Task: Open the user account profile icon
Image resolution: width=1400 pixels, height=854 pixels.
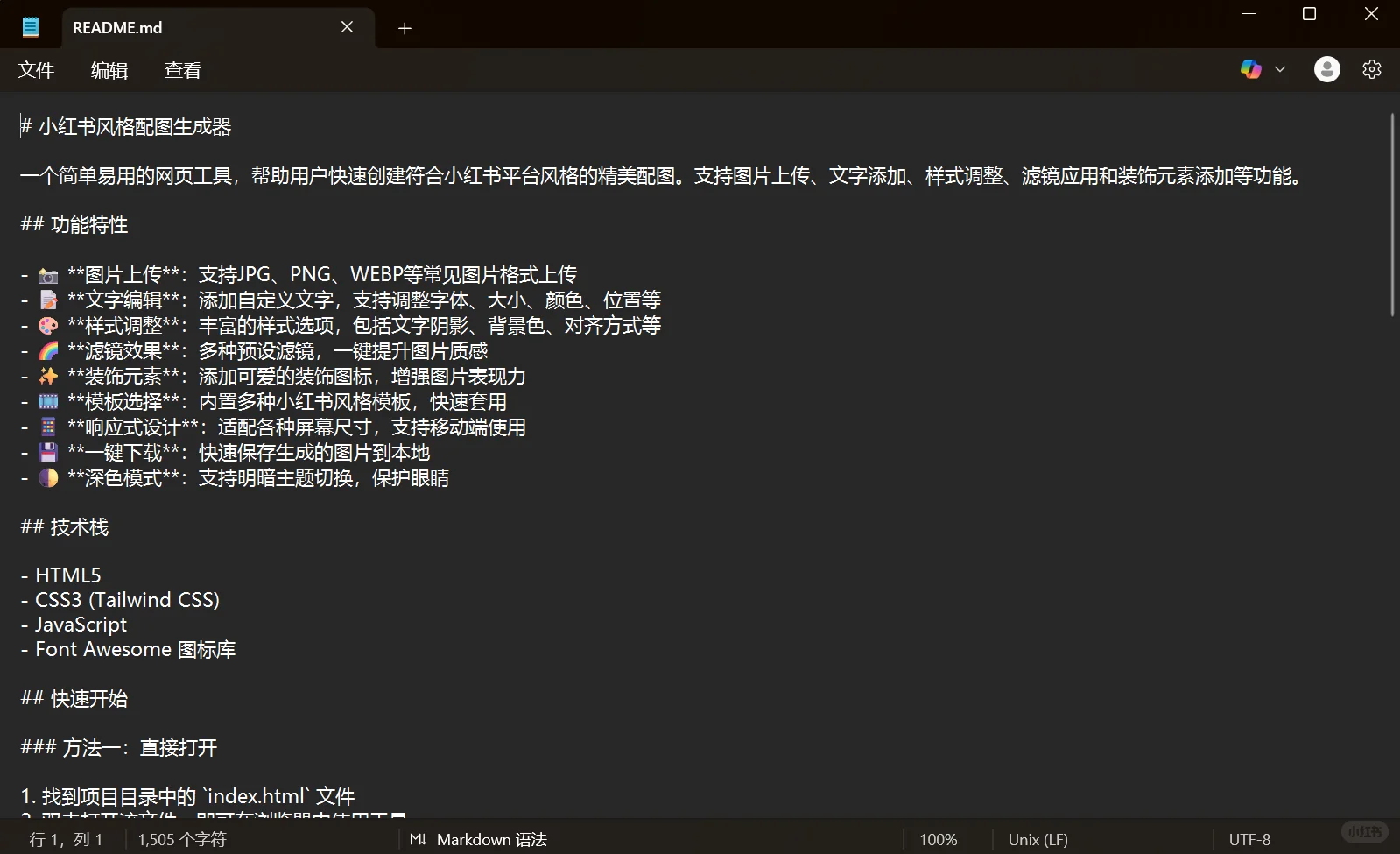Action: pos(1327,69)
